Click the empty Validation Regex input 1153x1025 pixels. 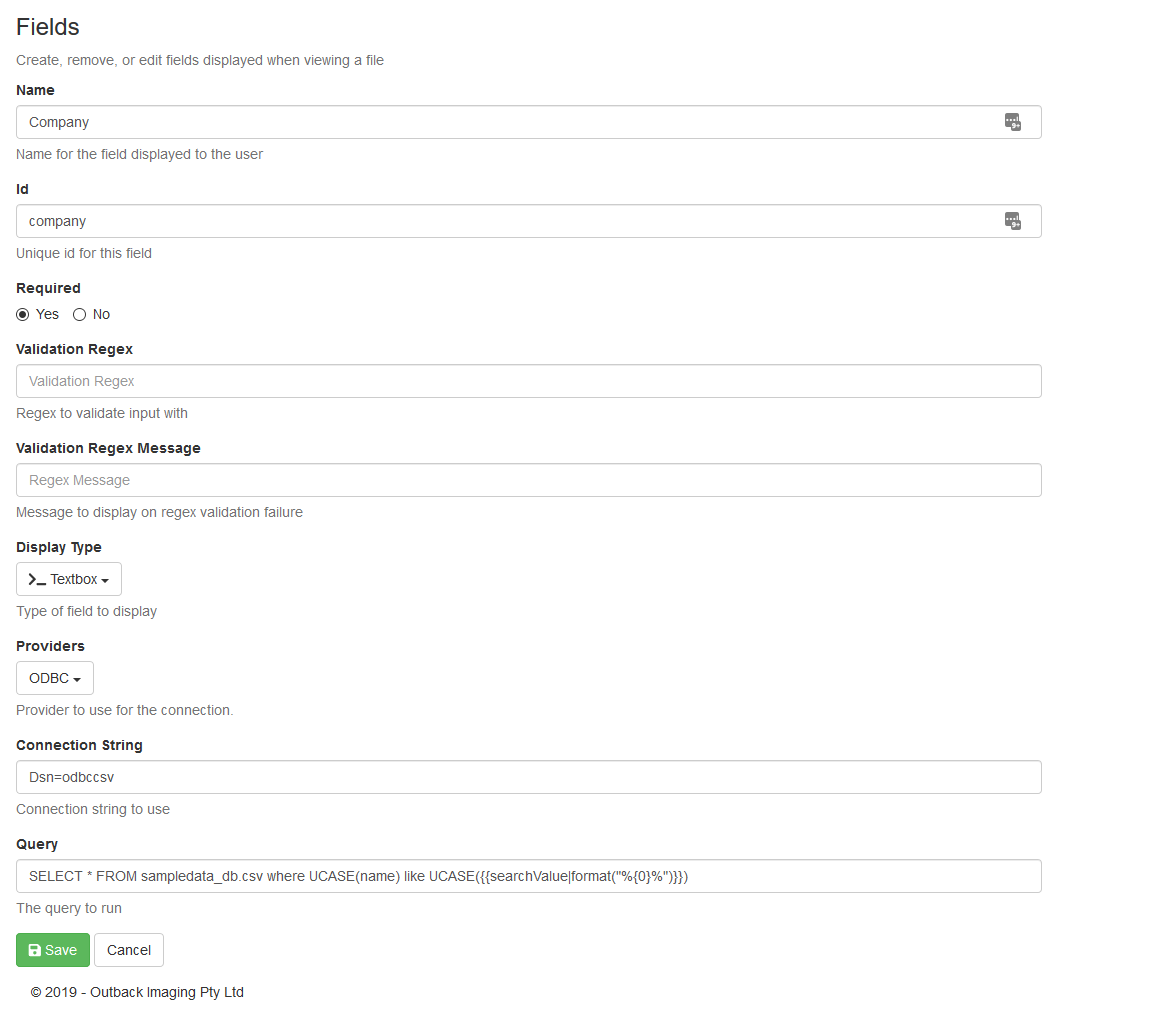coord(528,381)
